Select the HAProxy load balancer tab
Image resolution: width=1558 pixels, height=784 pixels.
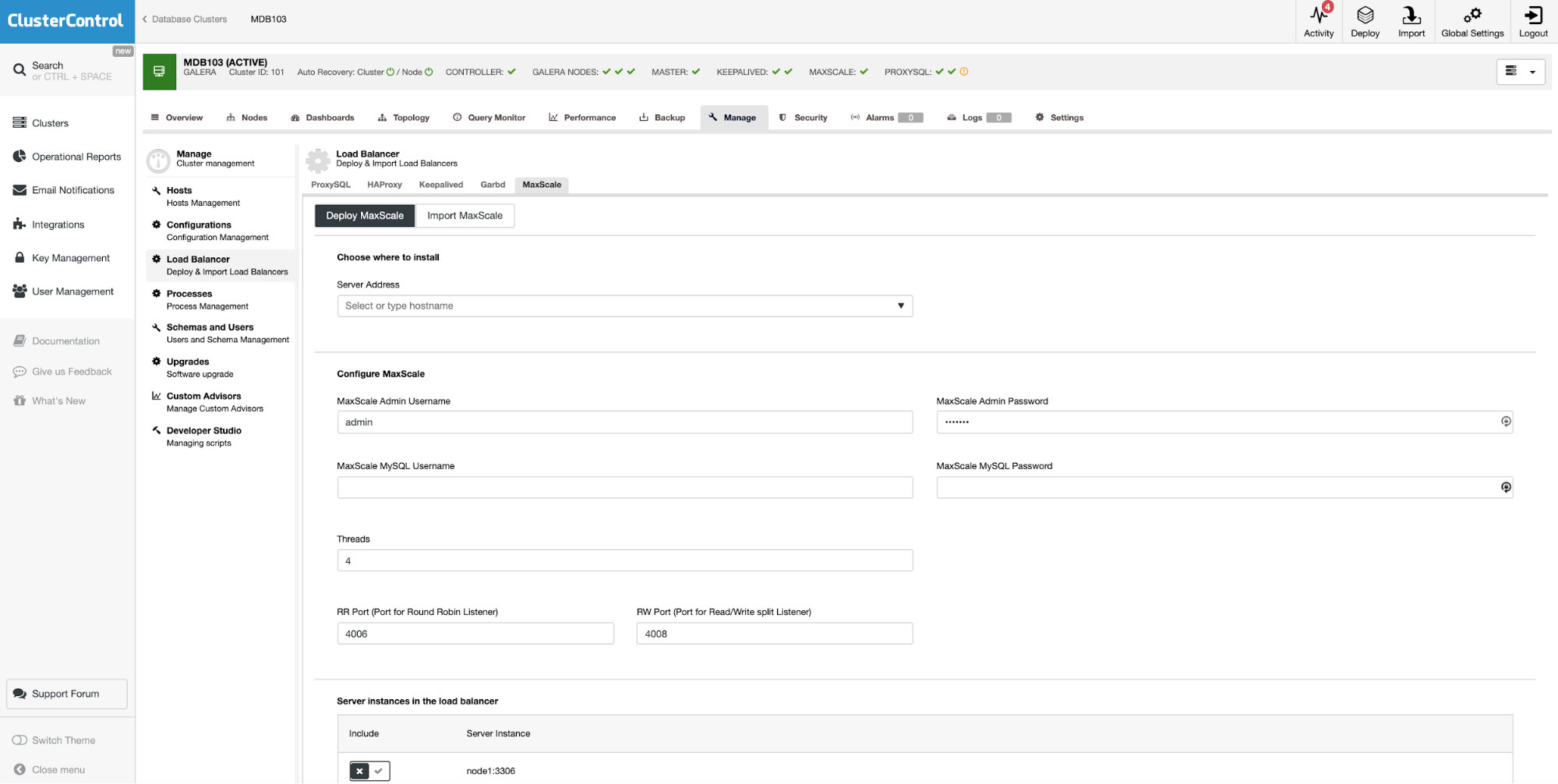(x=384, y=185)
